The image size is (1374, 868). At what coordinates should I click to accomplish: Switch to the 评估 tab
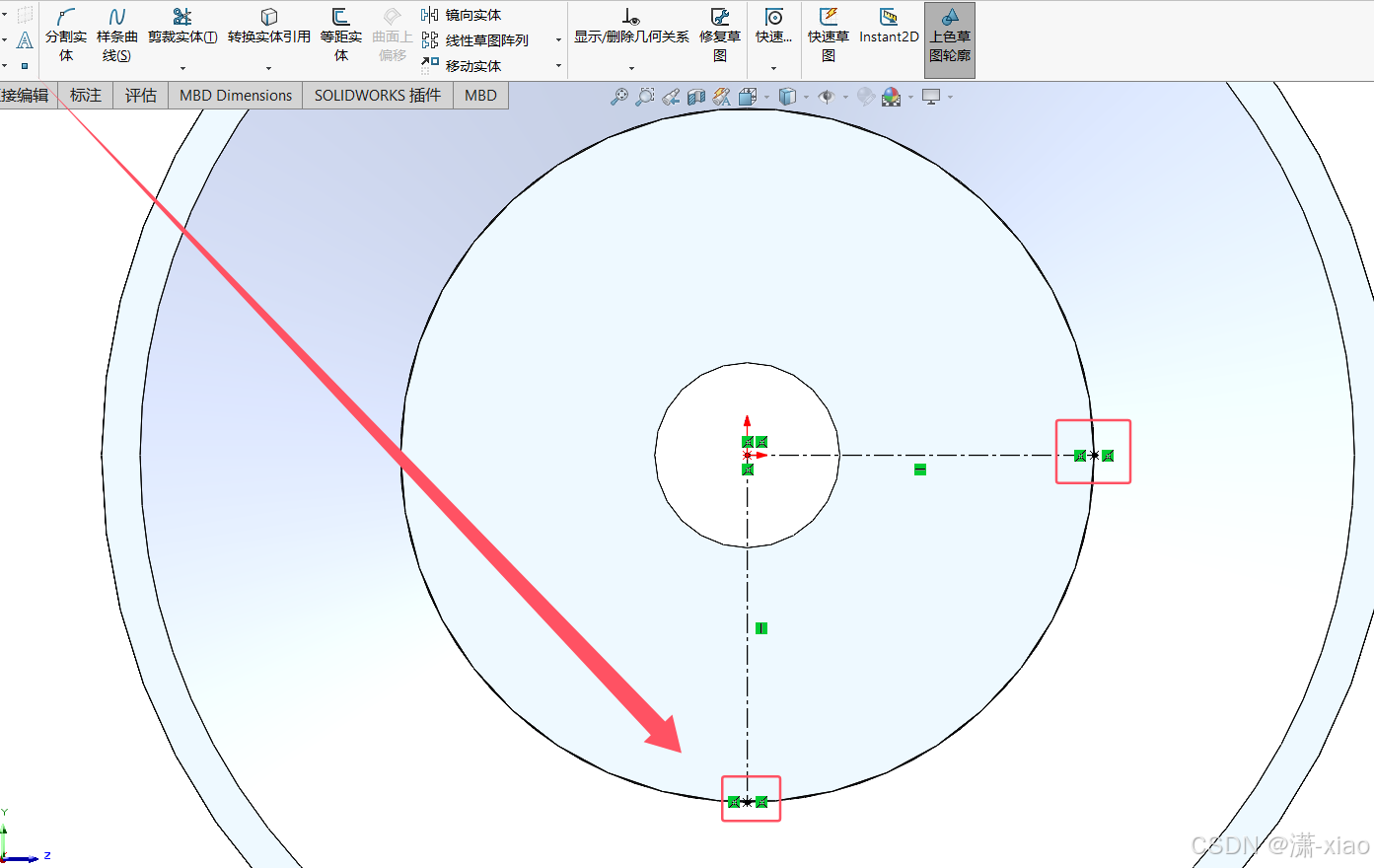pos(141,95)
